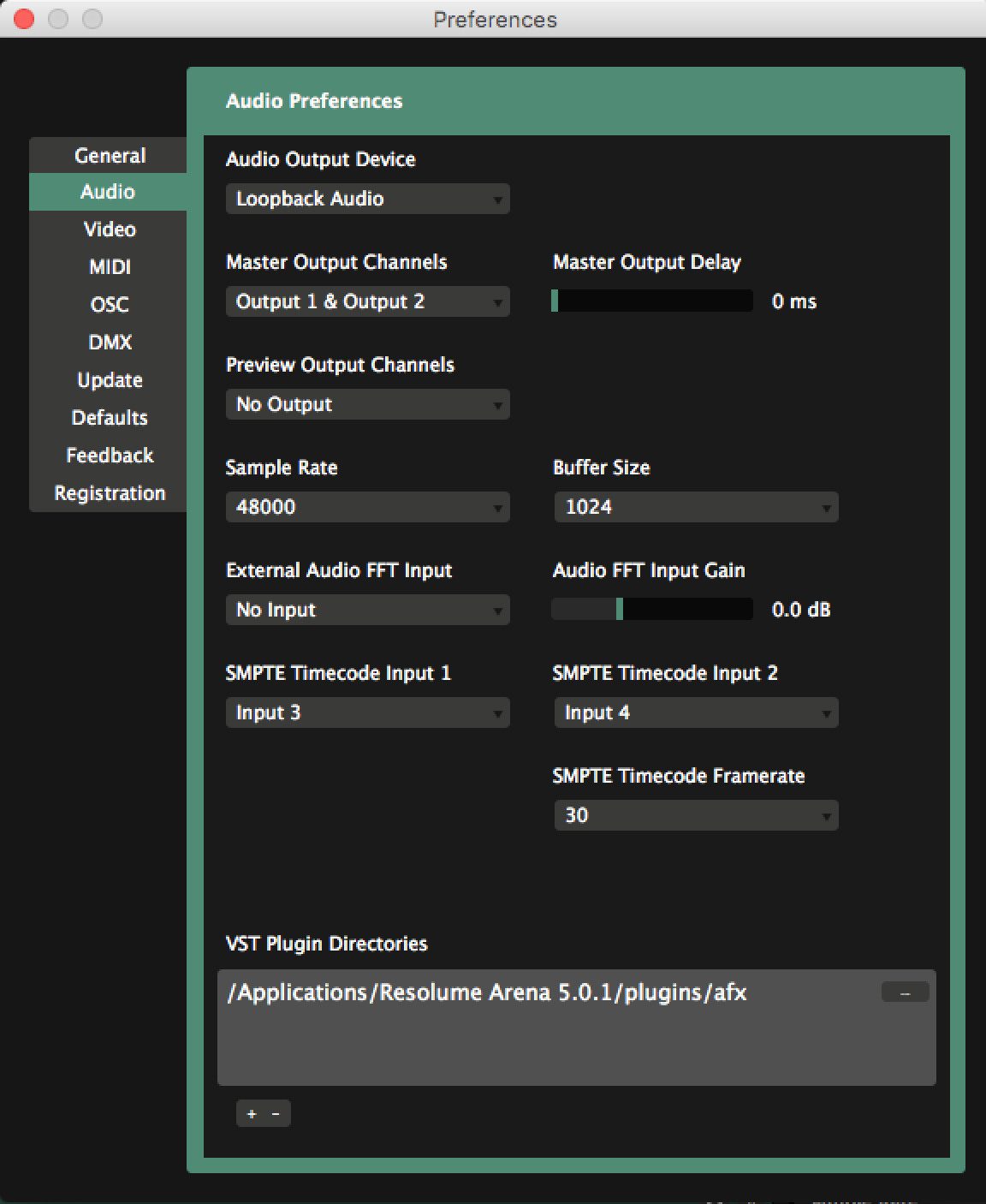Remove the afx plugin directory entry
986x1204 pixels.
click(x=905, y=992)
